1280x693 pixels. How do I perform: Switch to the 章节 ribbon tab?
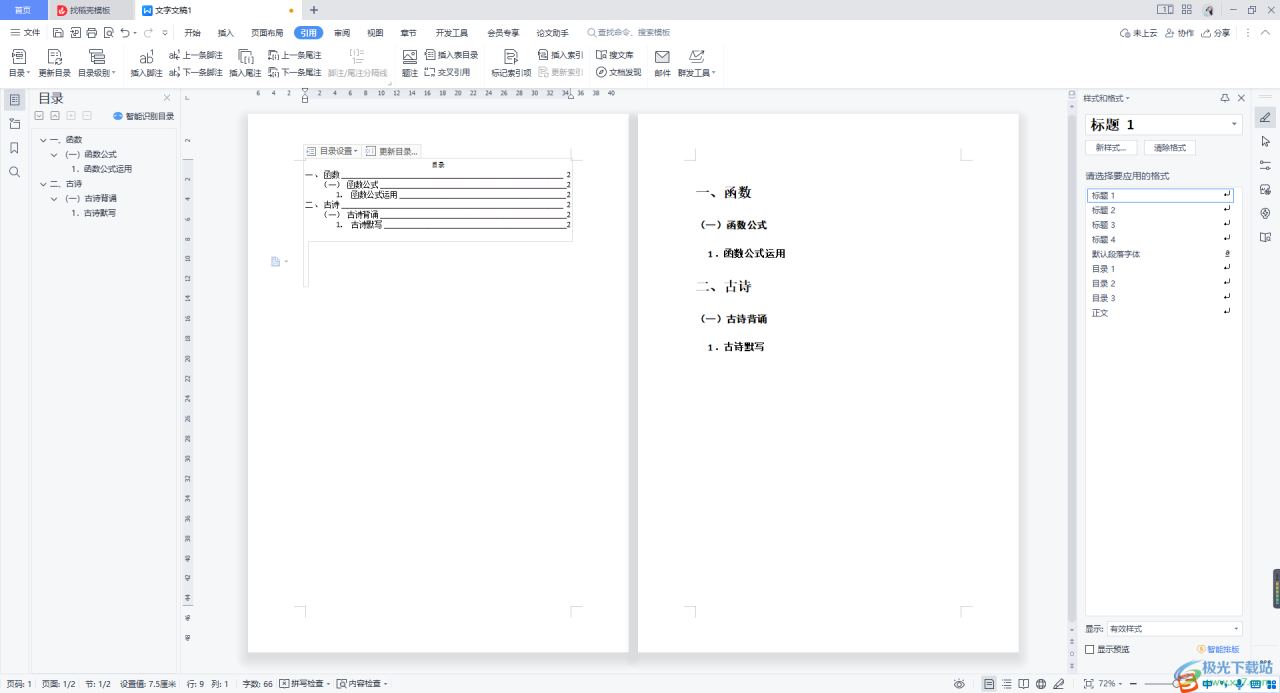tap(409, 31)
